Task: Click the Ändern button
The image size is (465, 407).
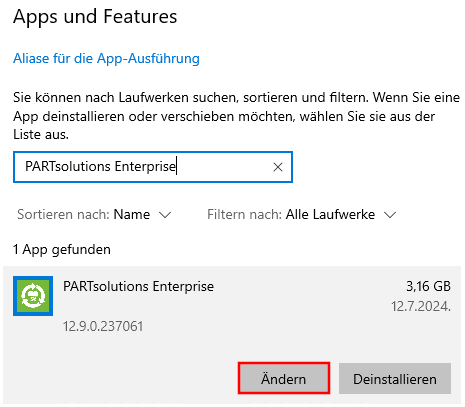Action: 284,378
